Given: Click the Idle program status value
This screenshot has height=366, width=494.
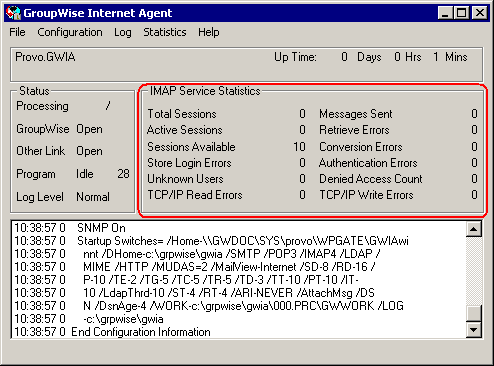Looking at the screenshot, I should tap(85, 174).
